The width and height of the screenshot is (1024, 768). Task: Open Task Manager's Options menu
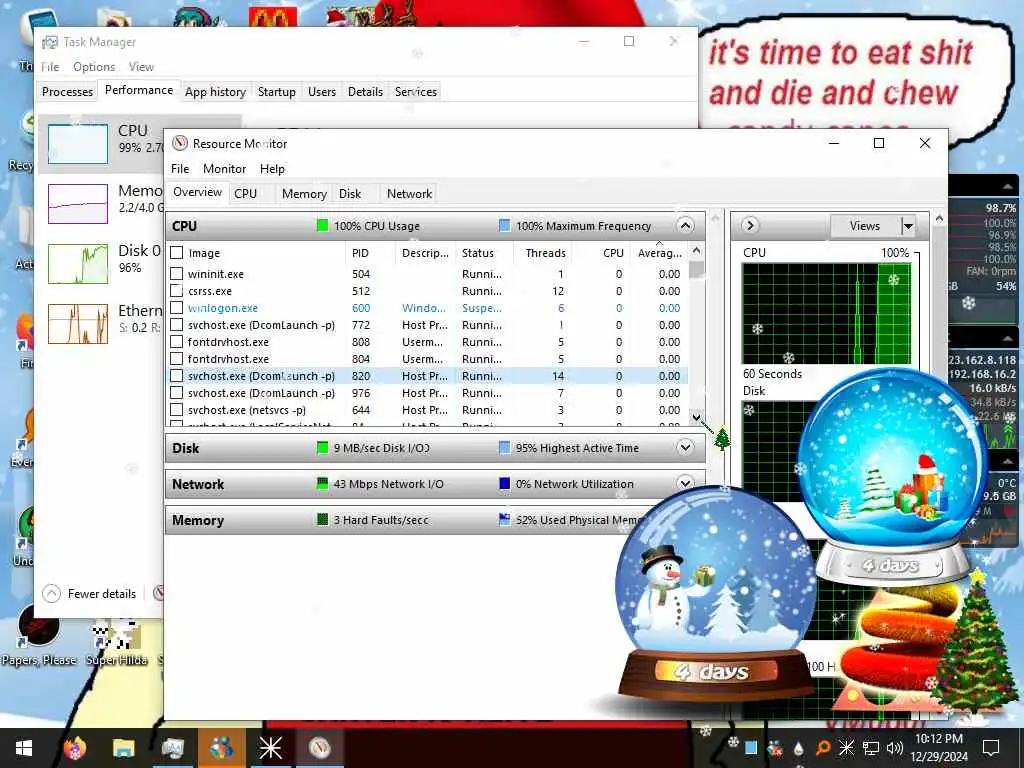point(94,67)
